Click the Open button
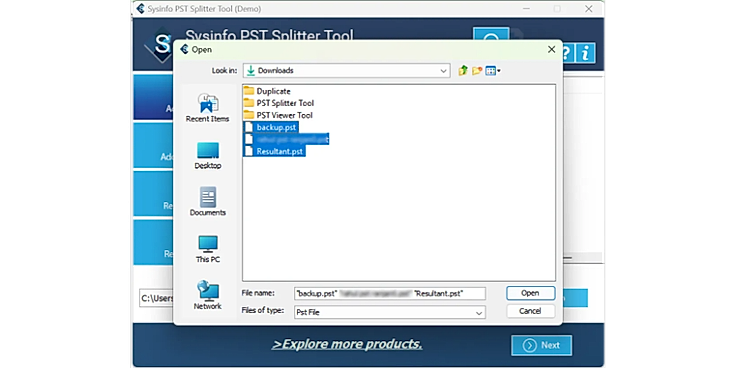This screenshot has width=736, height=368. pyautogui.click(x=530, y=293)
